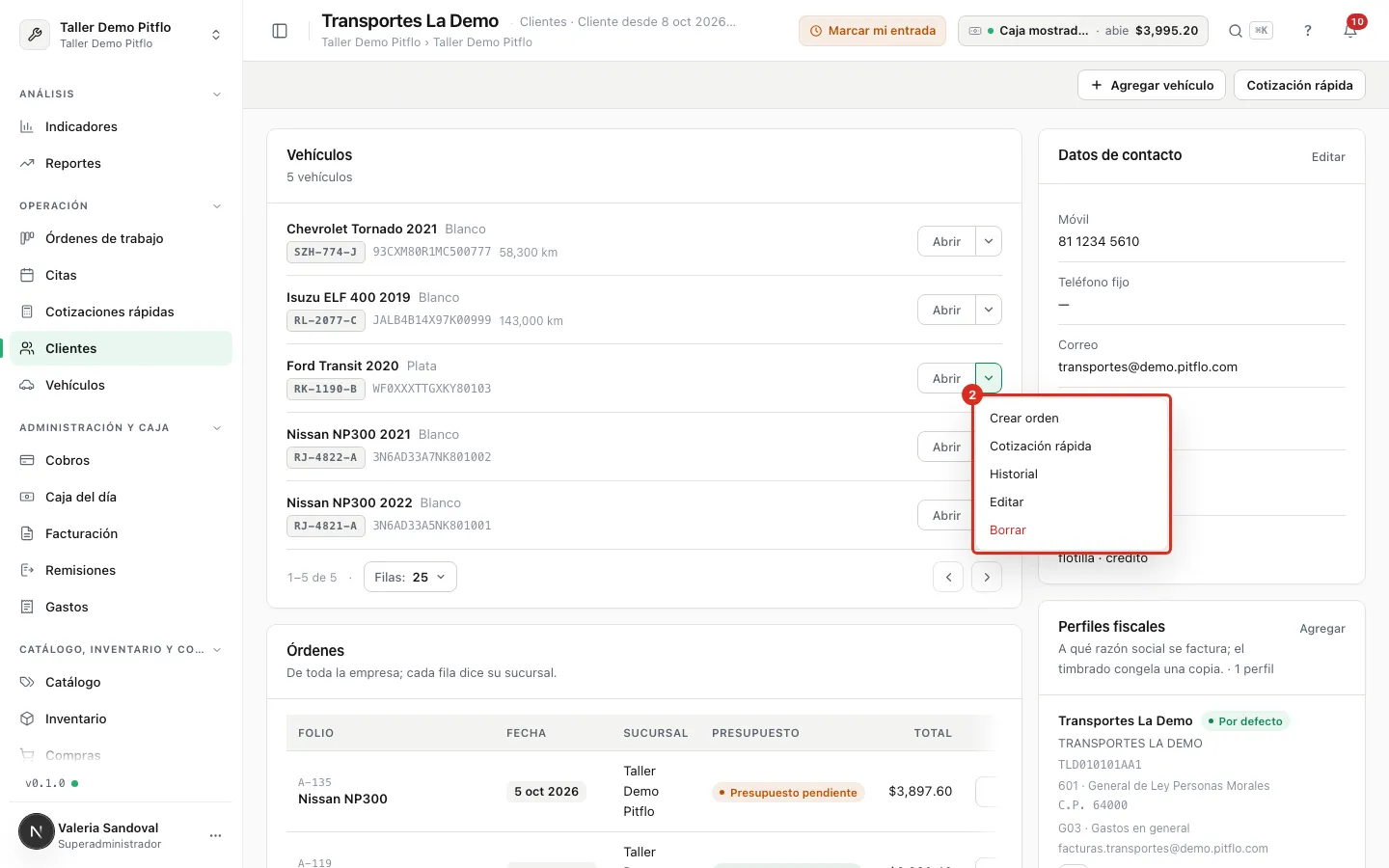The width and height of the screenshot is (1389, 868).
Task: Switch workshop using Taller Demo Pitflo selector
Action: (122, 35)
